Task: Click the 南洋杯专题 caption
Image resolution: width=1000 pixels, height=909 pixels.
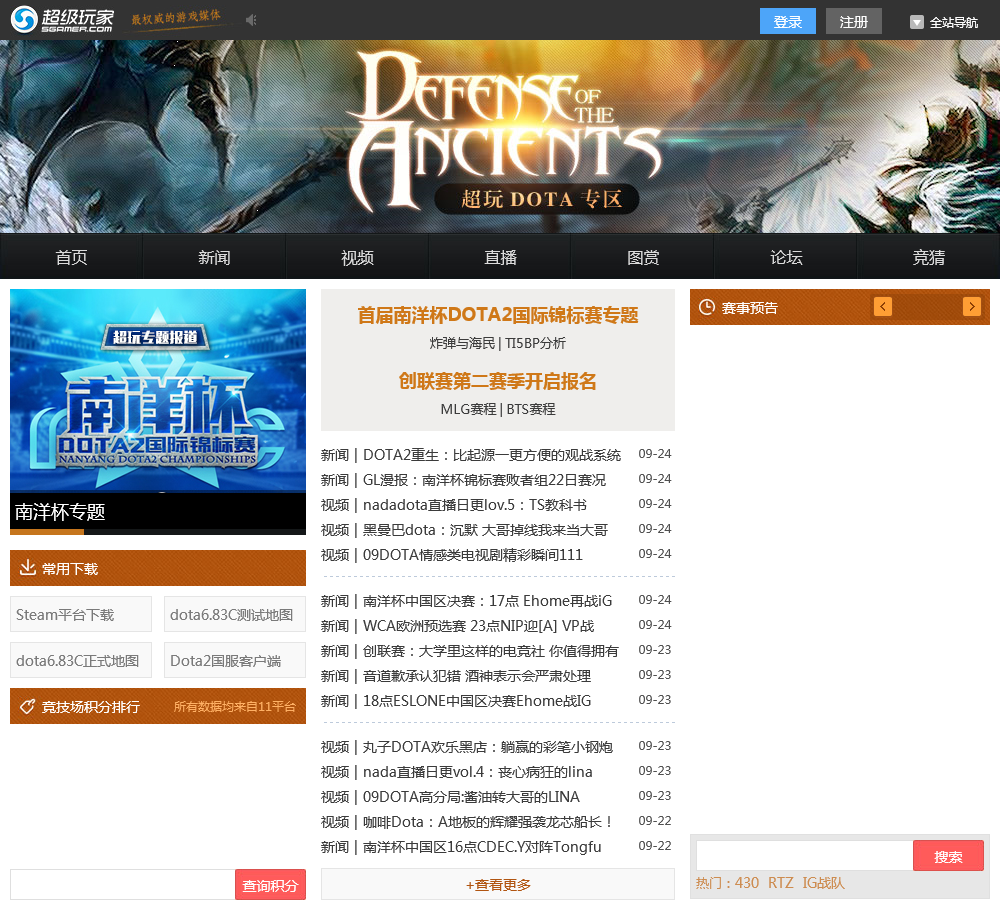Action: (60, 512)
